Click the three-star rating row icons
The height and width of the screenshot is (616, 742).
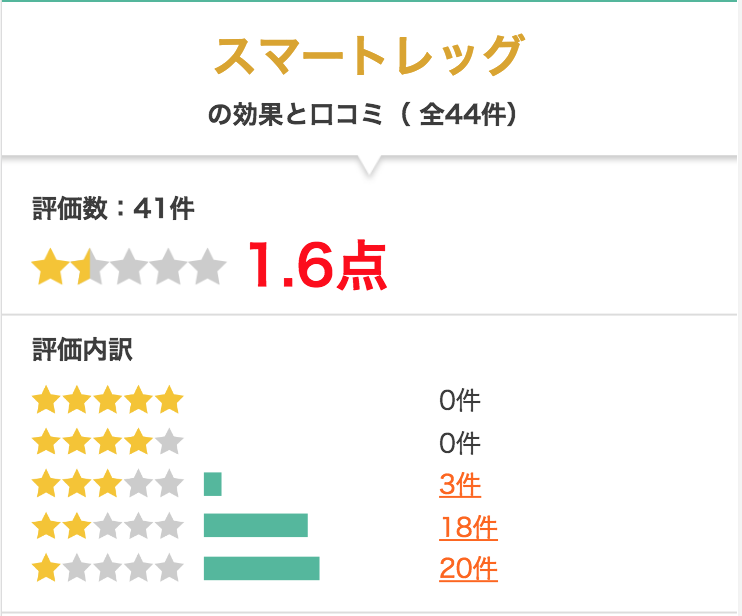coord(107,484)
